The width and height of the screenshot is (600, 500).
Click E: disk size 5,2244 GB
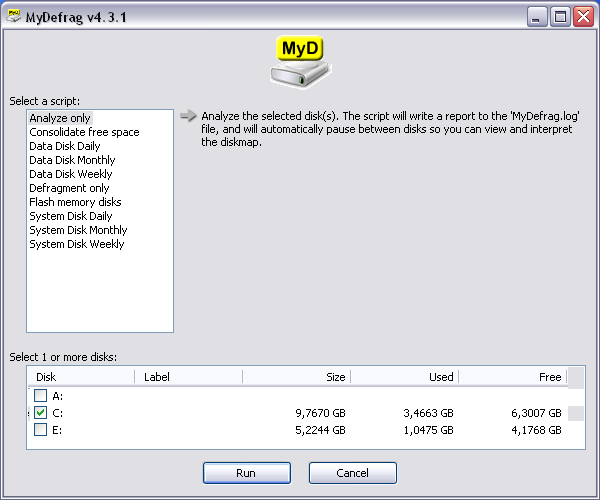tap(321, 430)
